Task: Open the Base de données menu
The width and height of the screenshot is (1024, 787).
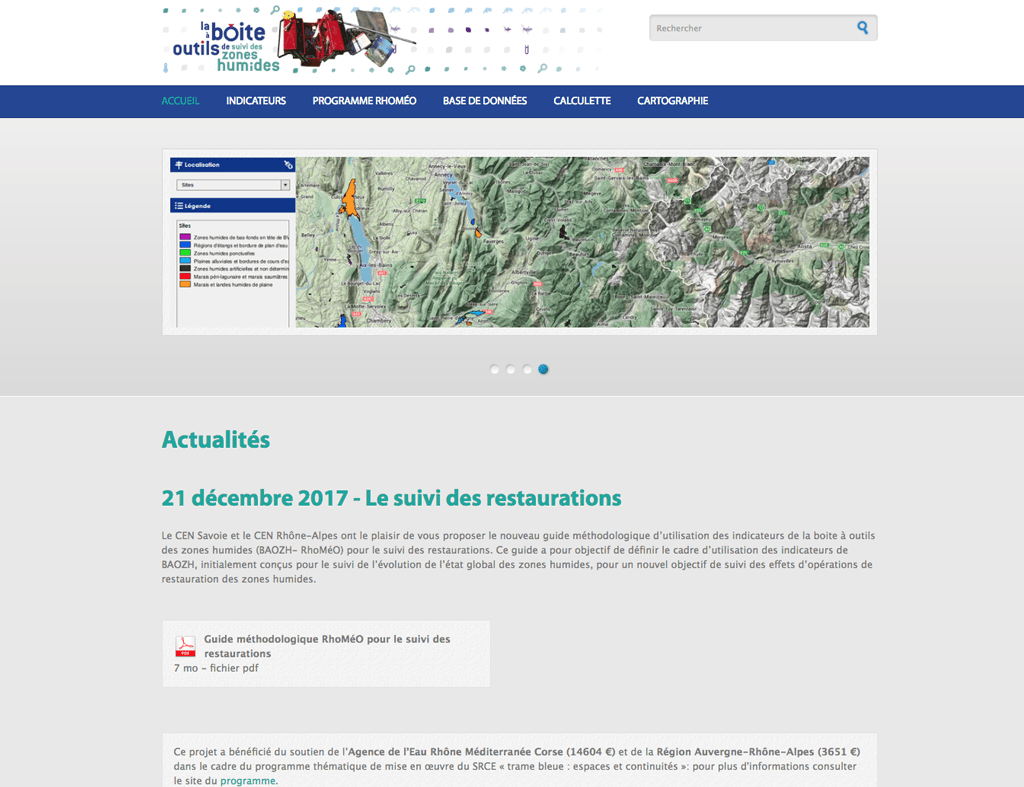Action: [x=485, y=101]
